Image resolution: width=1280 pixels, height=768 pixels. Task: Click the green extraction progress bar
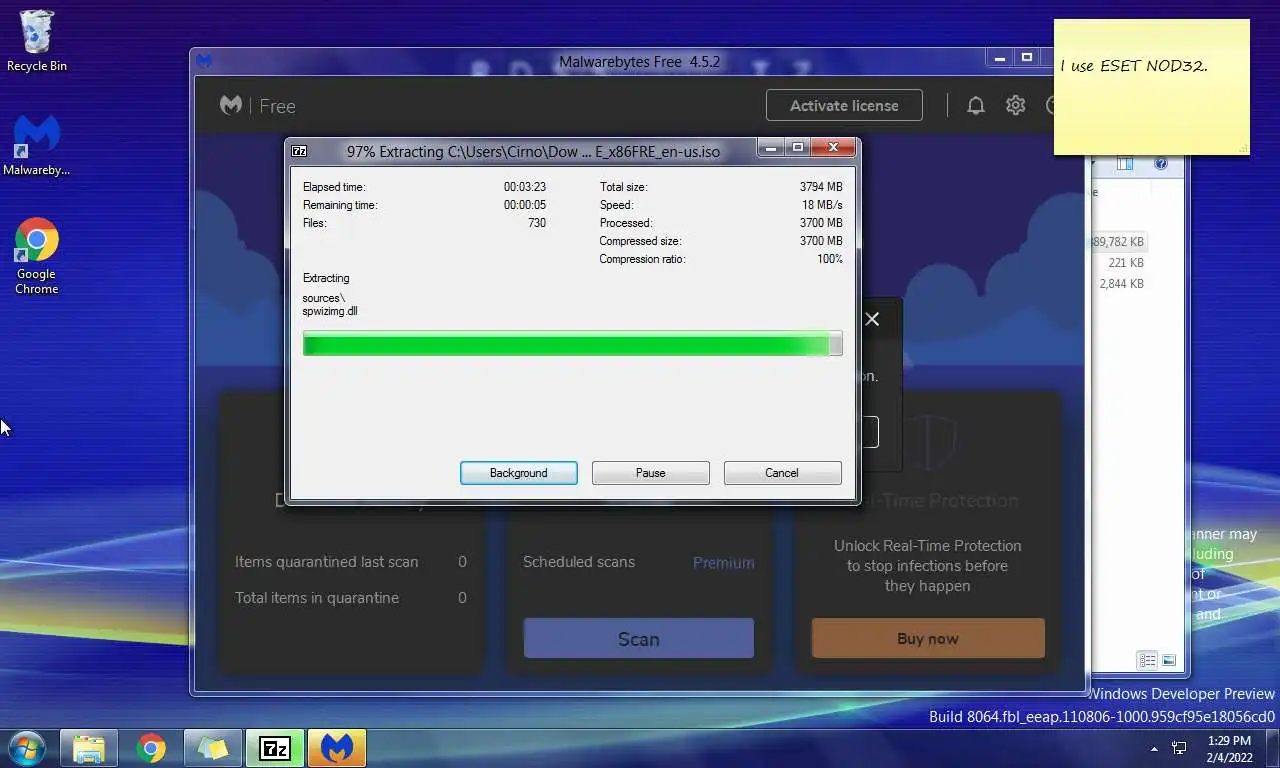click(x=572, y=344)
